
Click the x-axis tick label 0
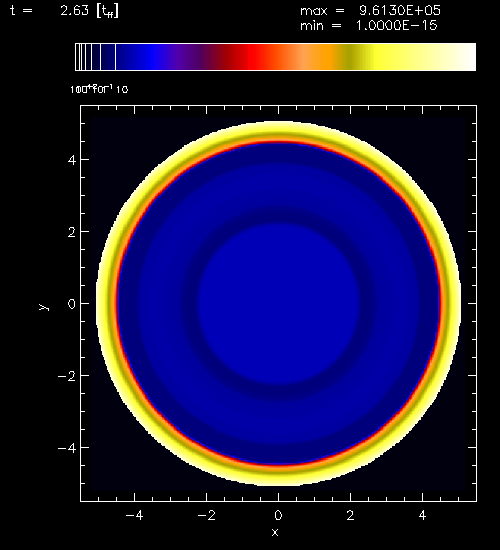[x=278, y=515]
